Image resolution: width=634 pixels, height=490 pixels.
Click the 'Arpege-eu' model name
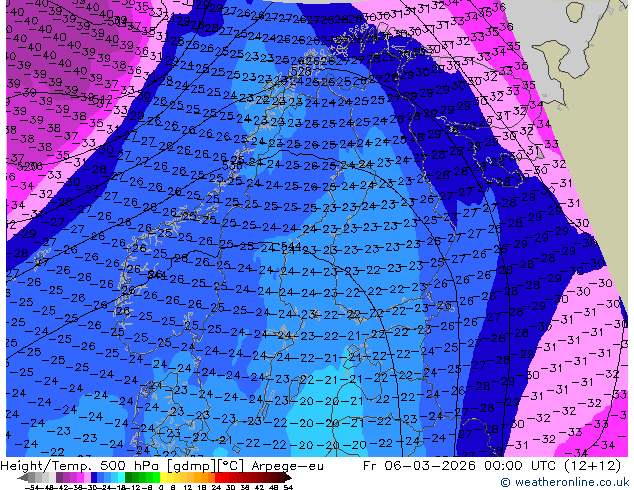coord(287,466)
